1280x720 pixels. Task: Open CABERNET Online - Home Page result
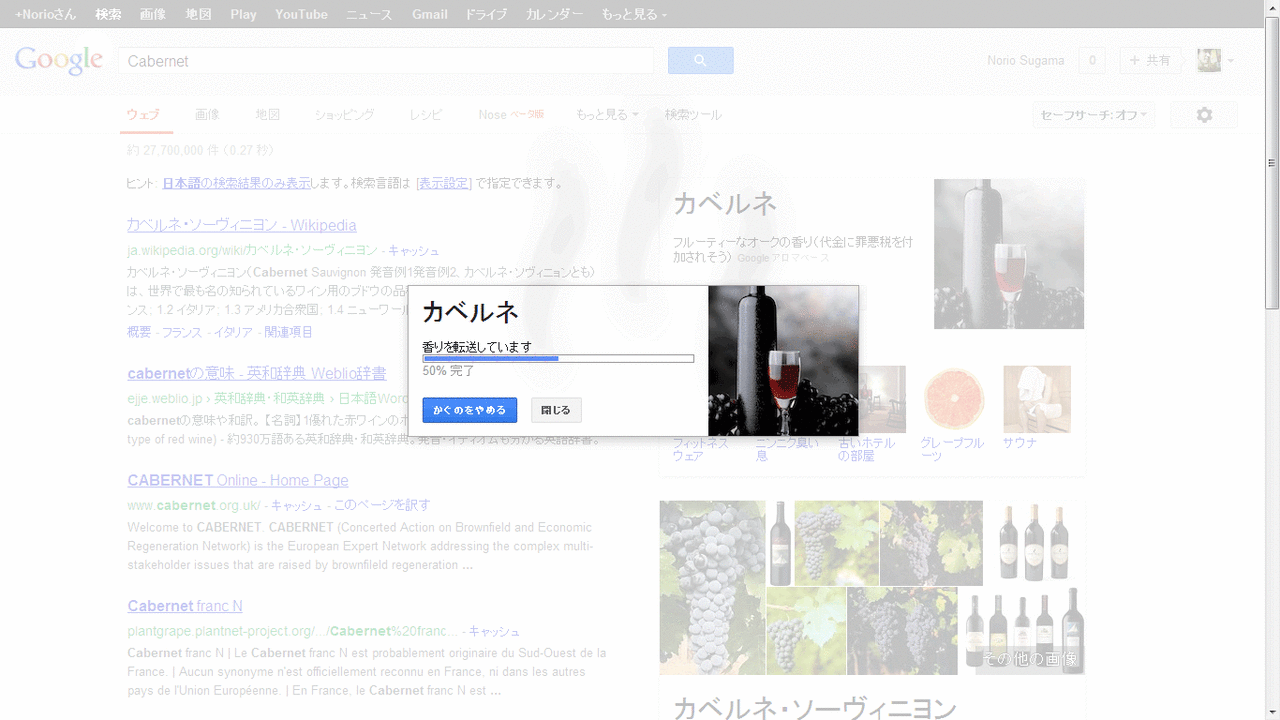click(x=238, y=480)
